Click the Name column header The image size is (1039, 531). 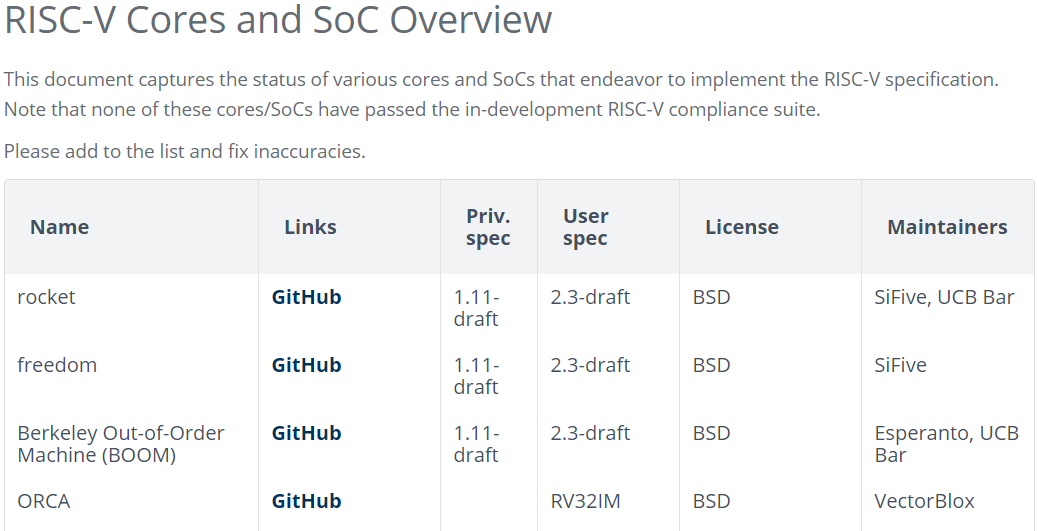click(x=60, y=227)
